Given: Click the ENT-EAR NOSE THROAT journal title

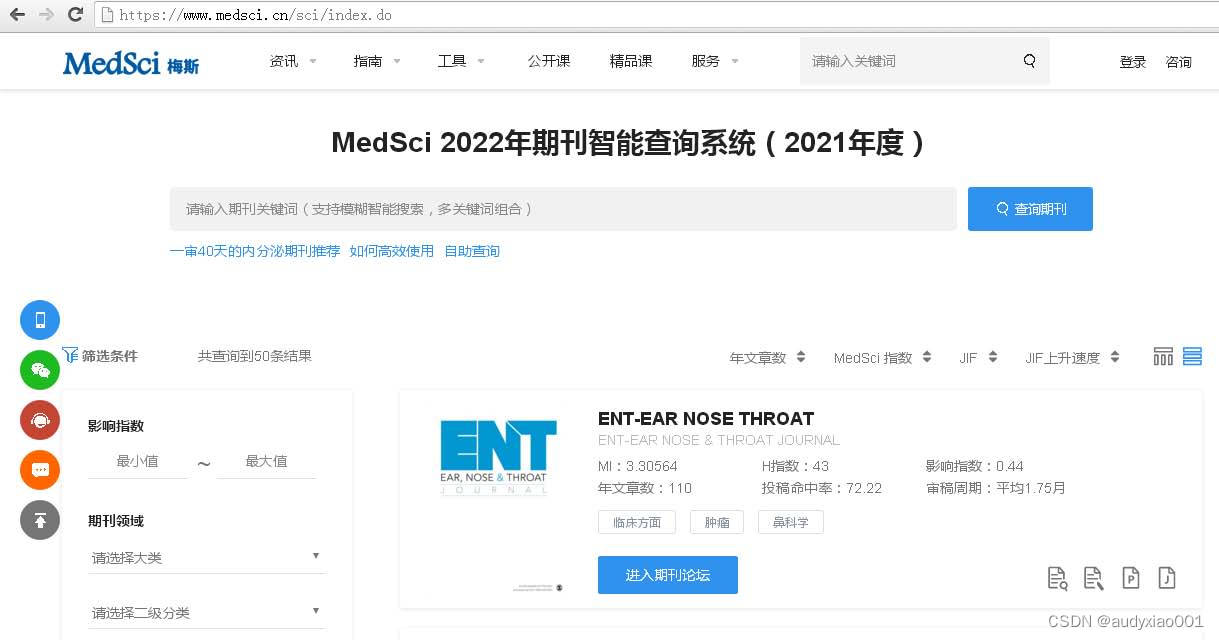Looking at the screenshot, I should pyautogui.click(x=706, y=419).
